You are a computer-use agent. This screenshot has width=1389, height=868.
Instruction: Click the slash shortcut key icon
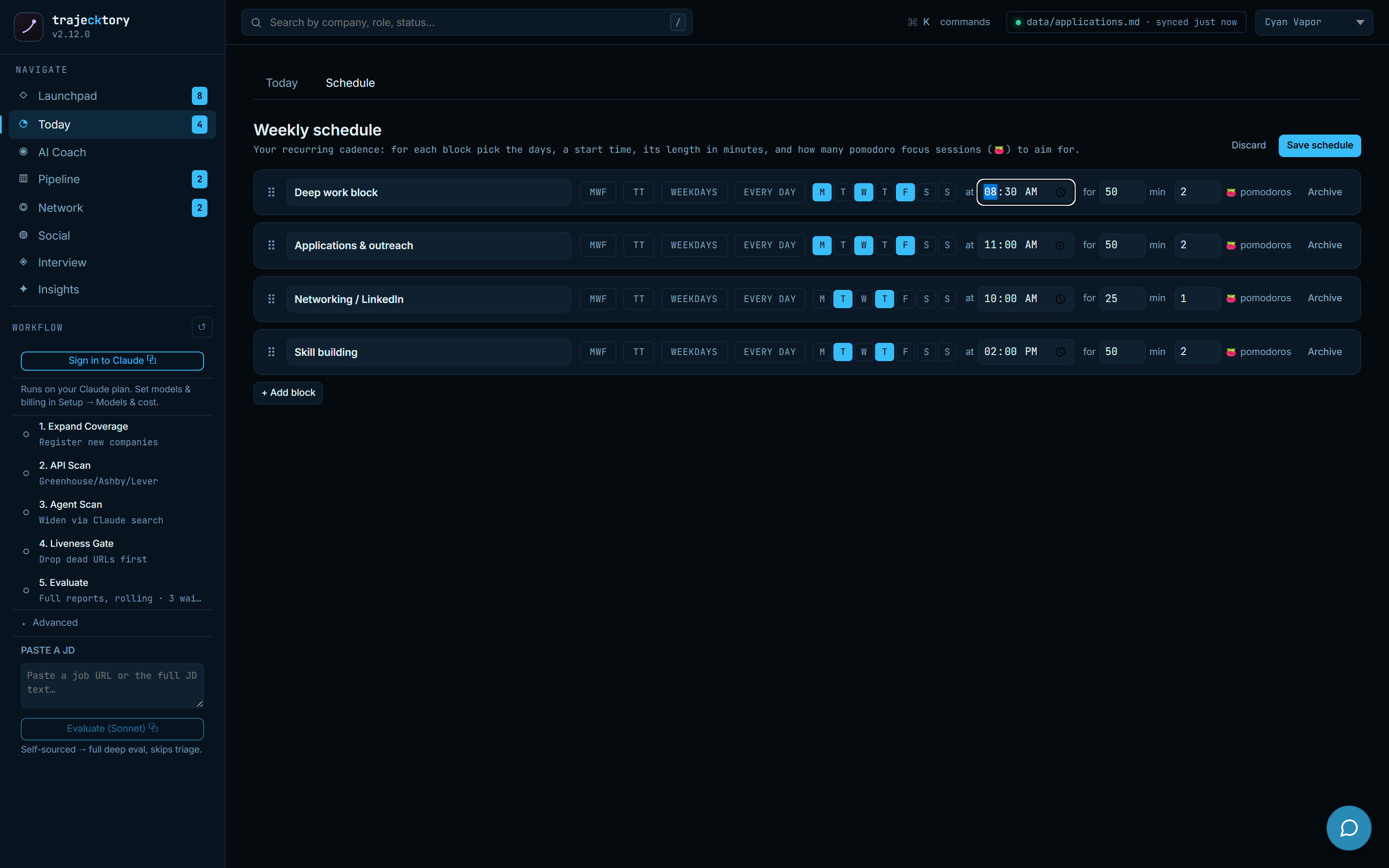tap(677, 23)
